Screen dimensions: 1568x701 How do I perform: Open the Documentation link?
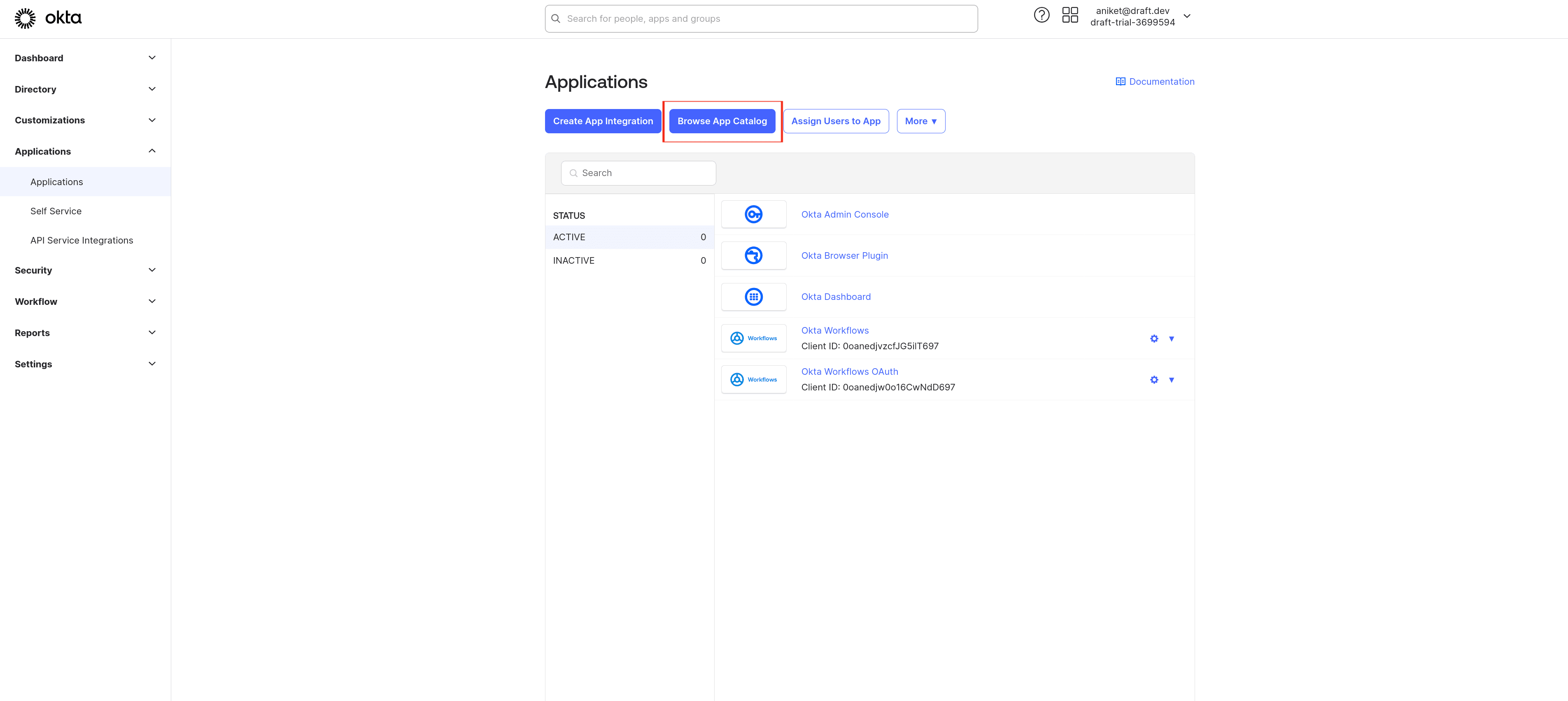coord(1155,81)
